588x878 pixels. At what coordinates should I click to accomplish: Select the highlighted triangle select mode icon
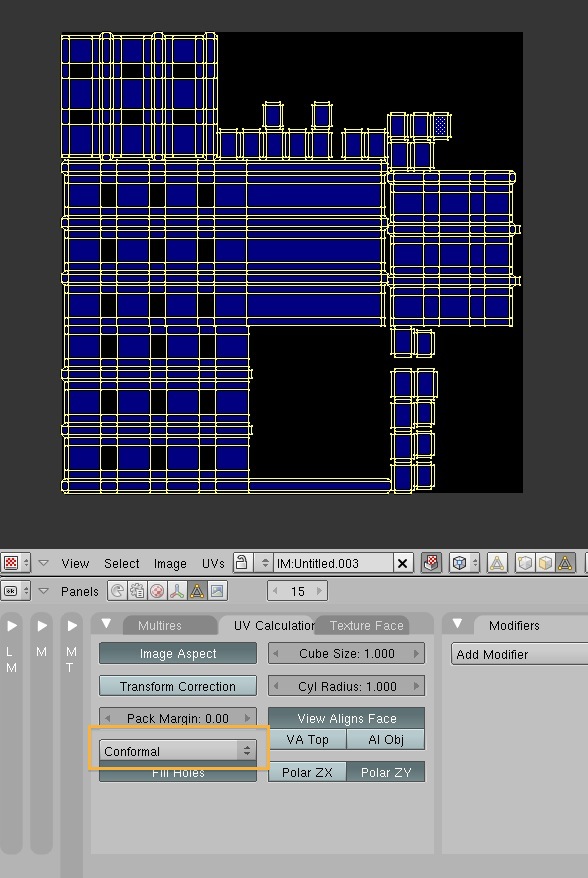click(x=565, y=563)
